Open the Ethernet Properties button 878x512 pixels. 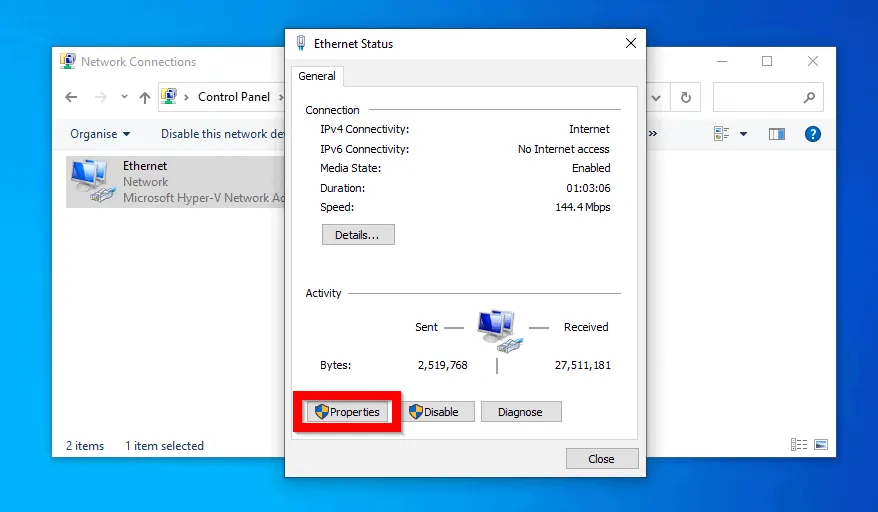[347, 412]
